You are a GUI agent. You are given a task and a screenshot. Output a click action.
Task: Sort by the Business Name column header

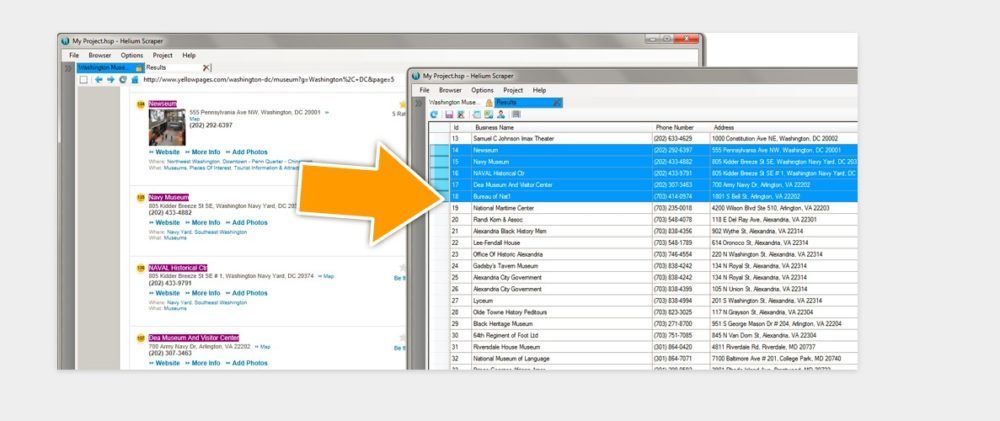494,128
